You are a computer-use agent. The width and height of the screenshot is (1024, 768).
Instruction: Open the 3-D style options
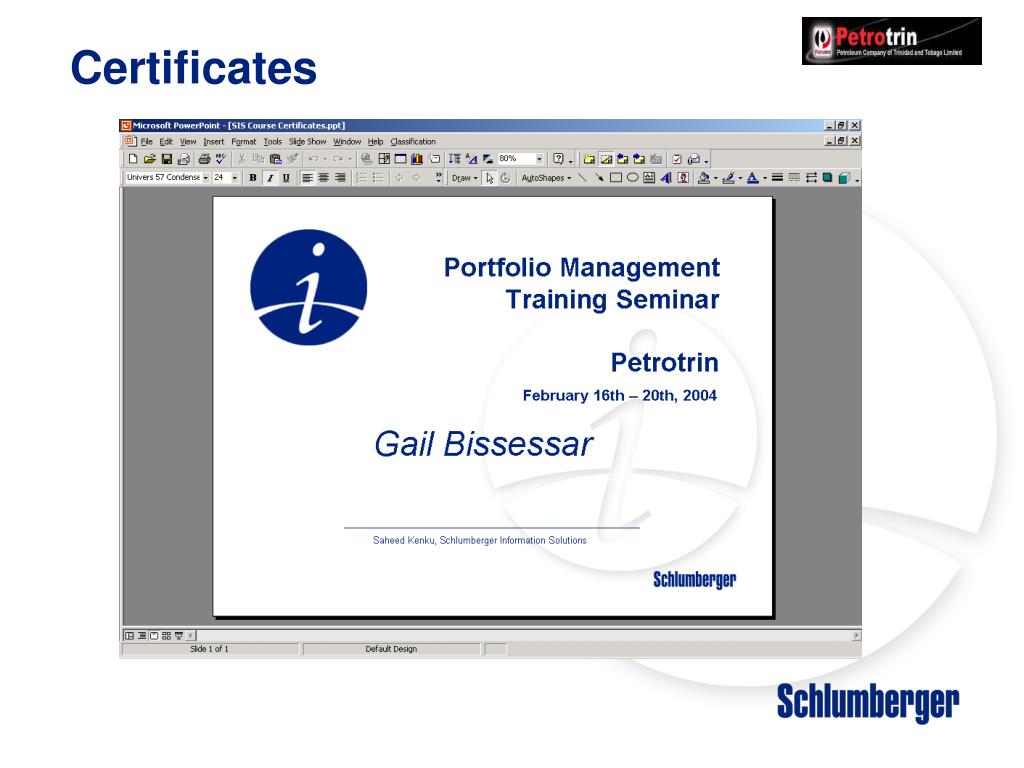[x=844, y=178]
